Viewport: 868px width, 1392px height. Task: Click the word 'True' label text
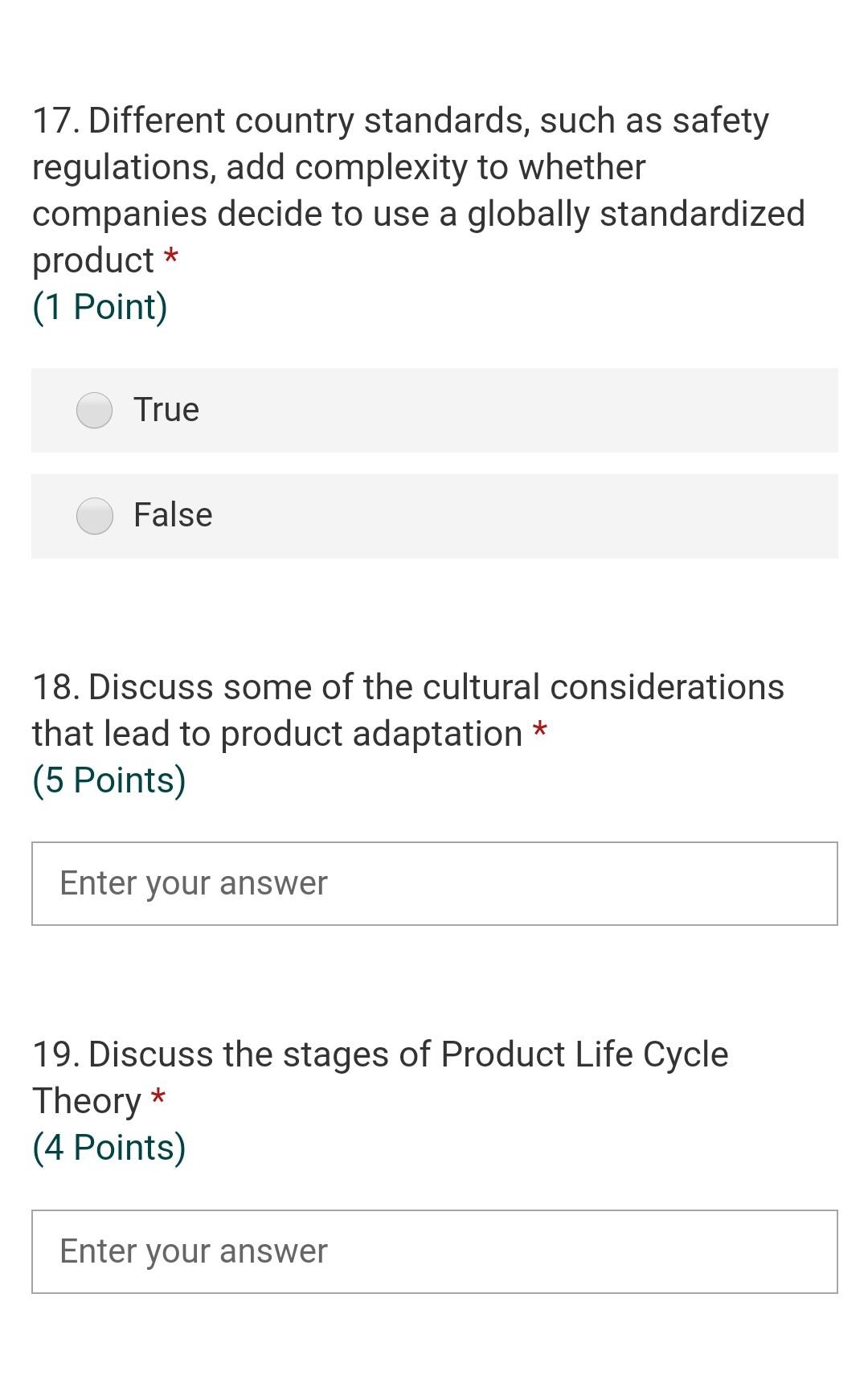click(x=166, y=409)
